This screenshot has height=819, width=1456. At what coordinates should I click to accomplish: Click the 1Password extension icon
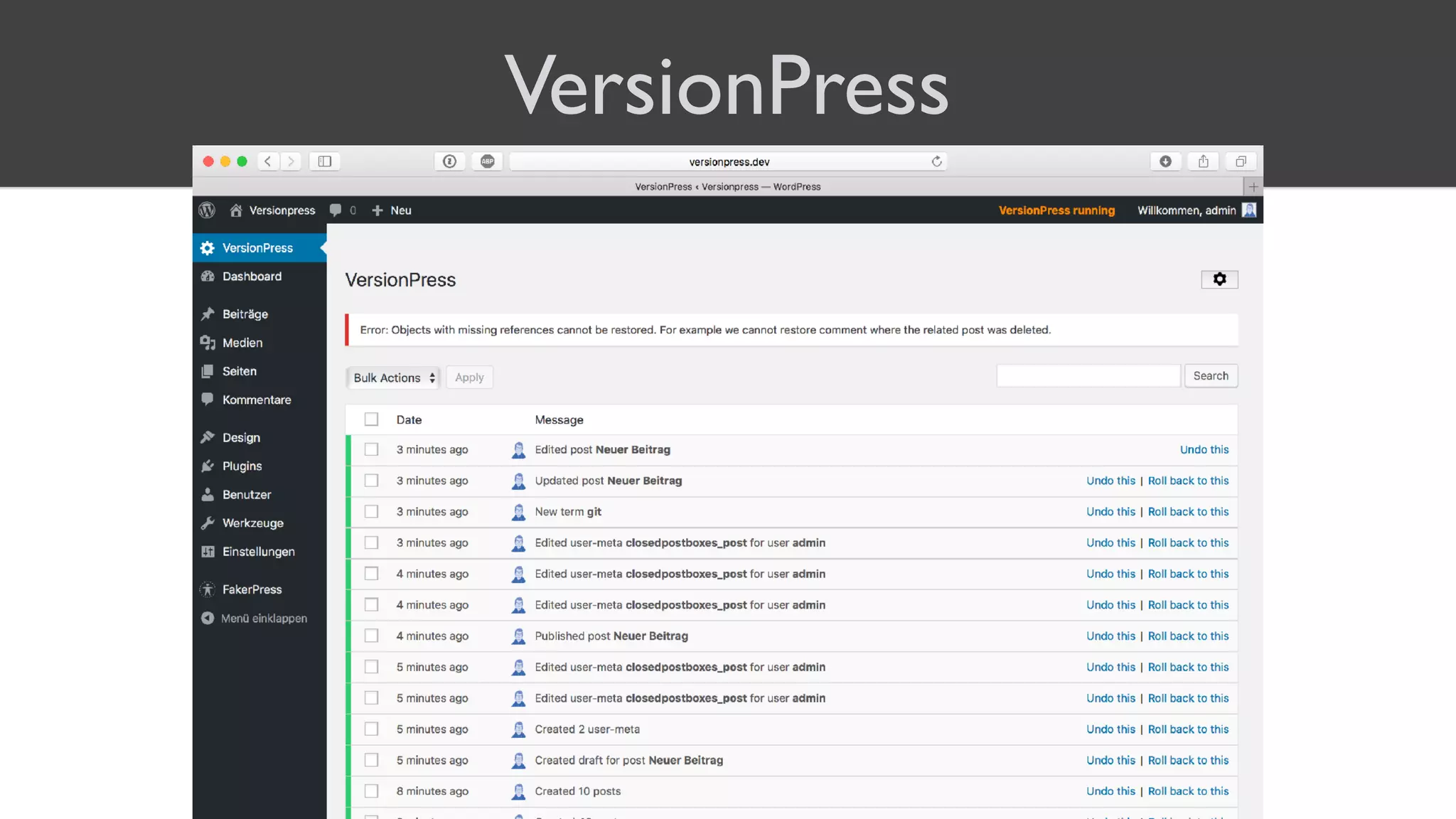click(x=449, y=161)
